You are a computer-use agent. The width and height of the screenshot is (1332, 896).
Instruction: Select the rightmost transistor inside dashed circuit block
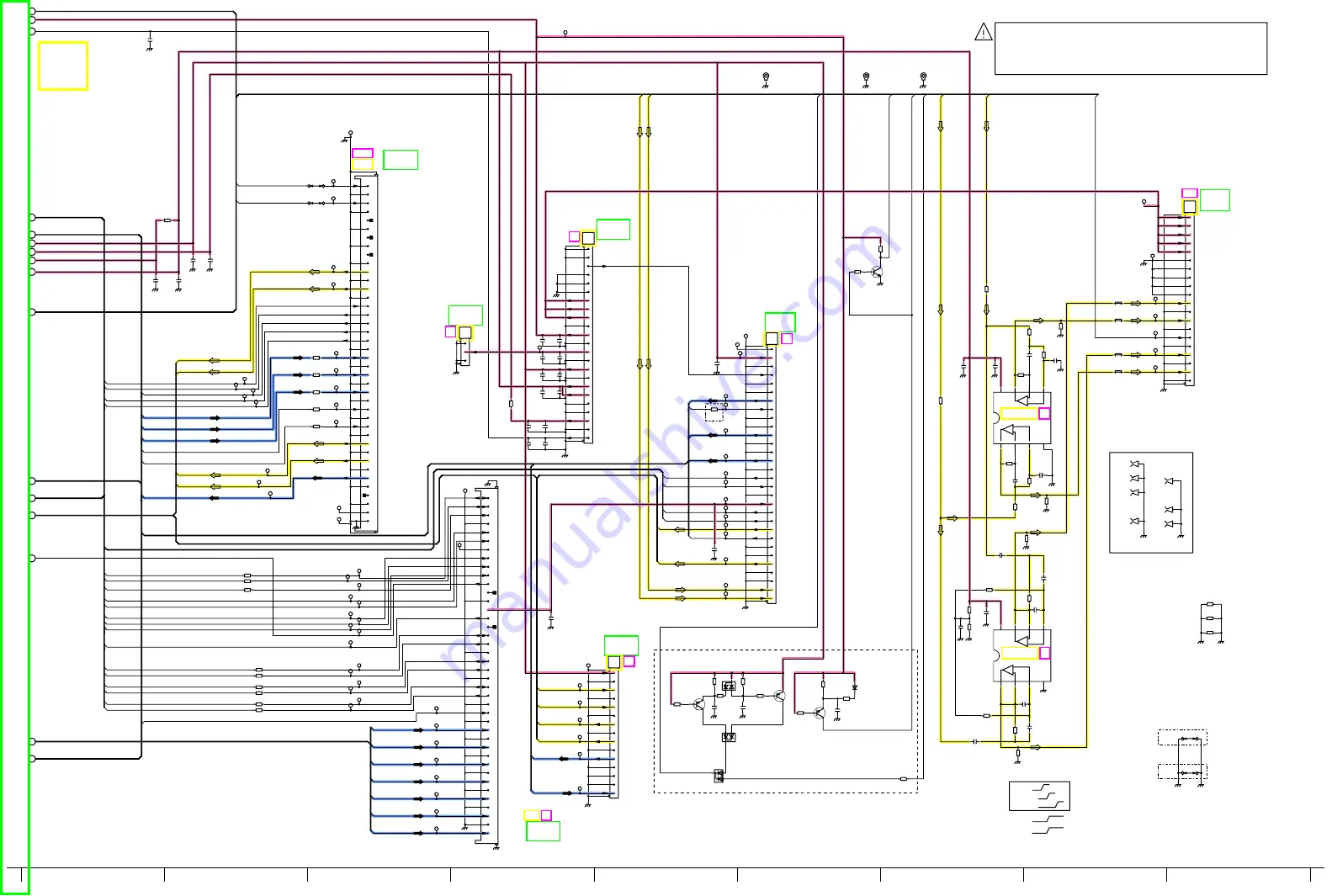(819, 713)
